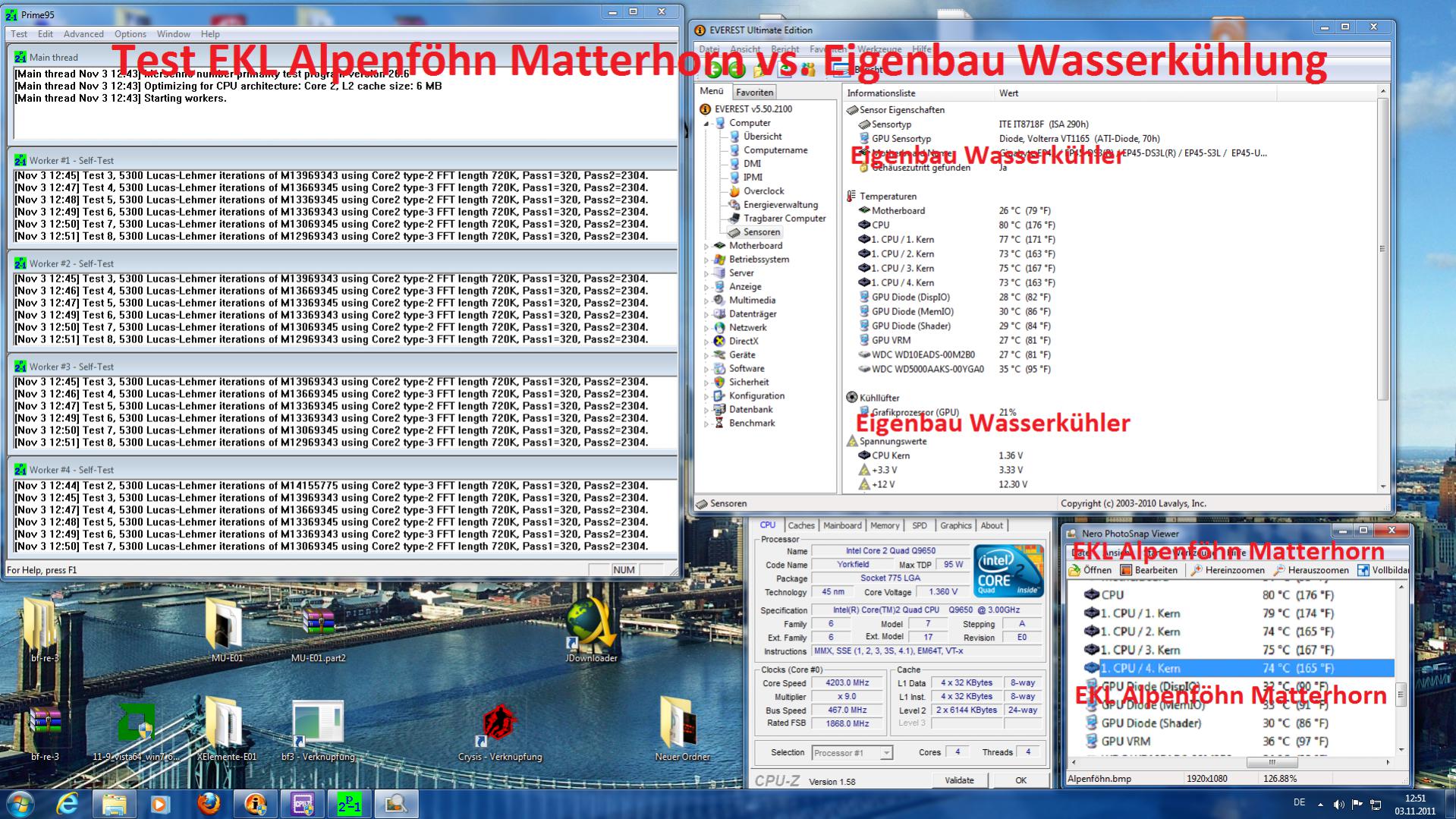
Task: Expand the Server node in EVEREST tree
Action: [706, 273]
